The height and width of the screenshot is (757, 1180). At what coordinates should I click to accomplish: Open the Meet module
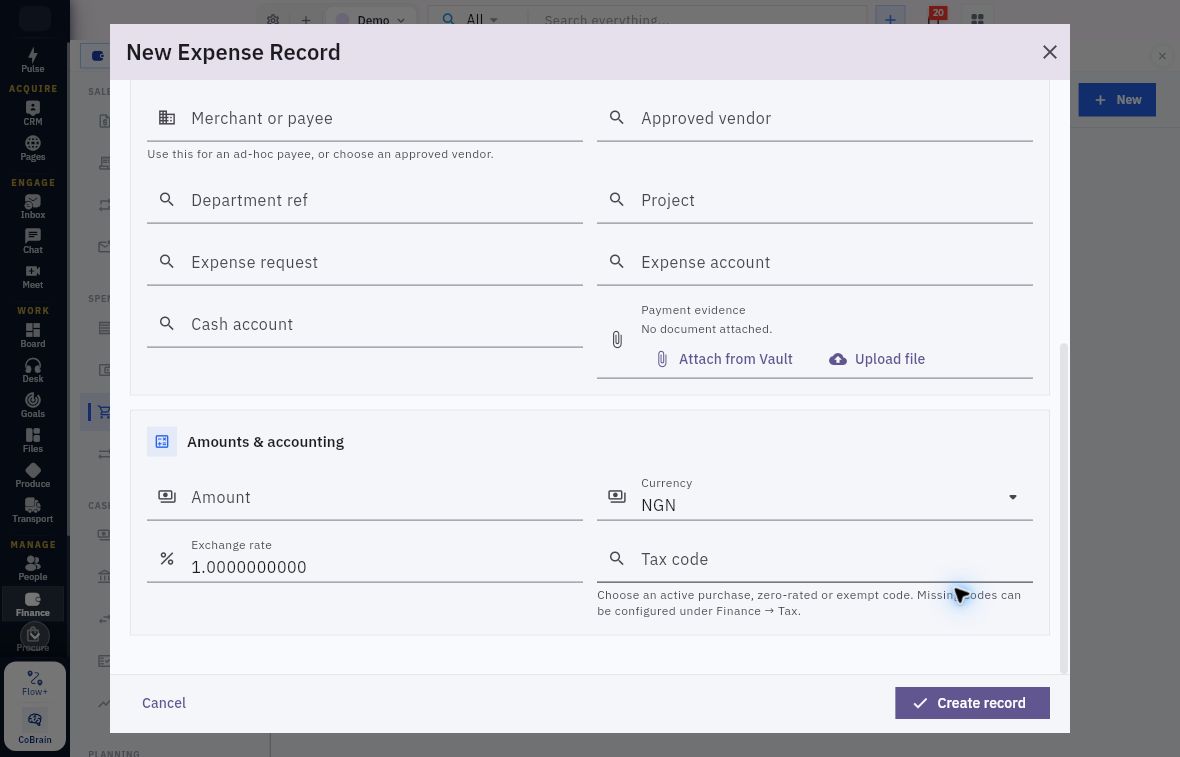coord(32,276)
